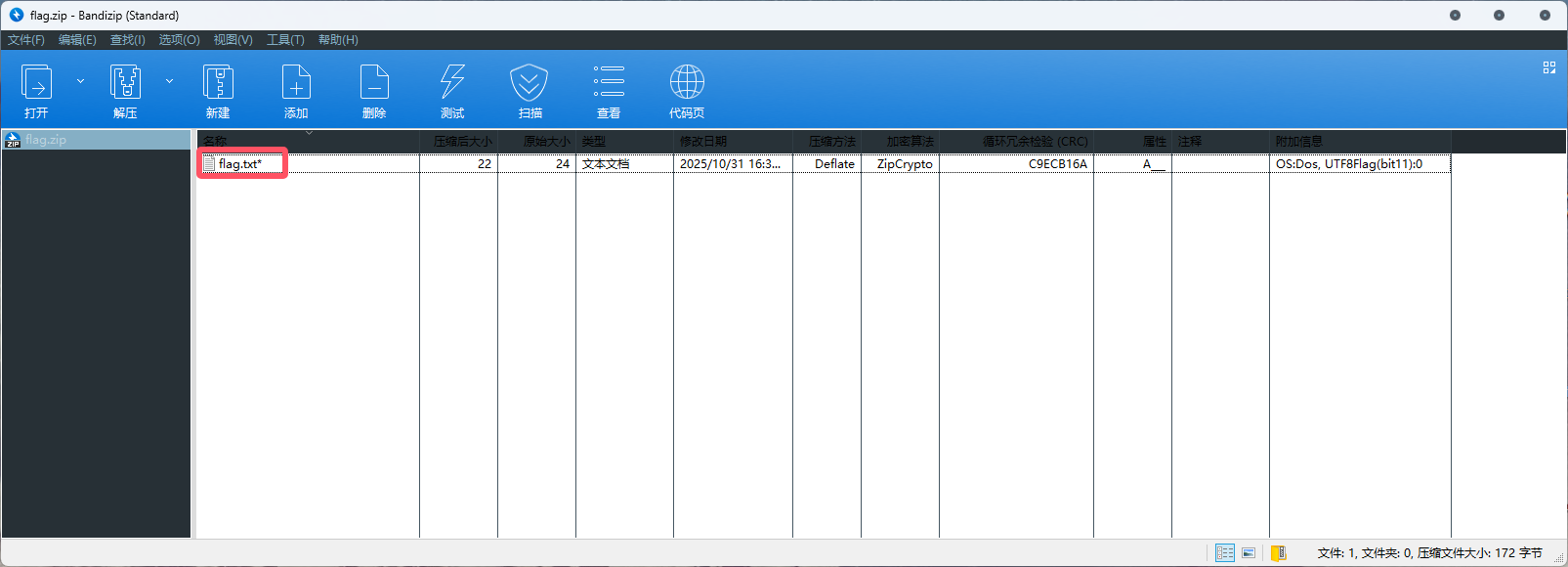Open the 文件(F) menu
Screen dimensions: 1568x567
[26, 40]
